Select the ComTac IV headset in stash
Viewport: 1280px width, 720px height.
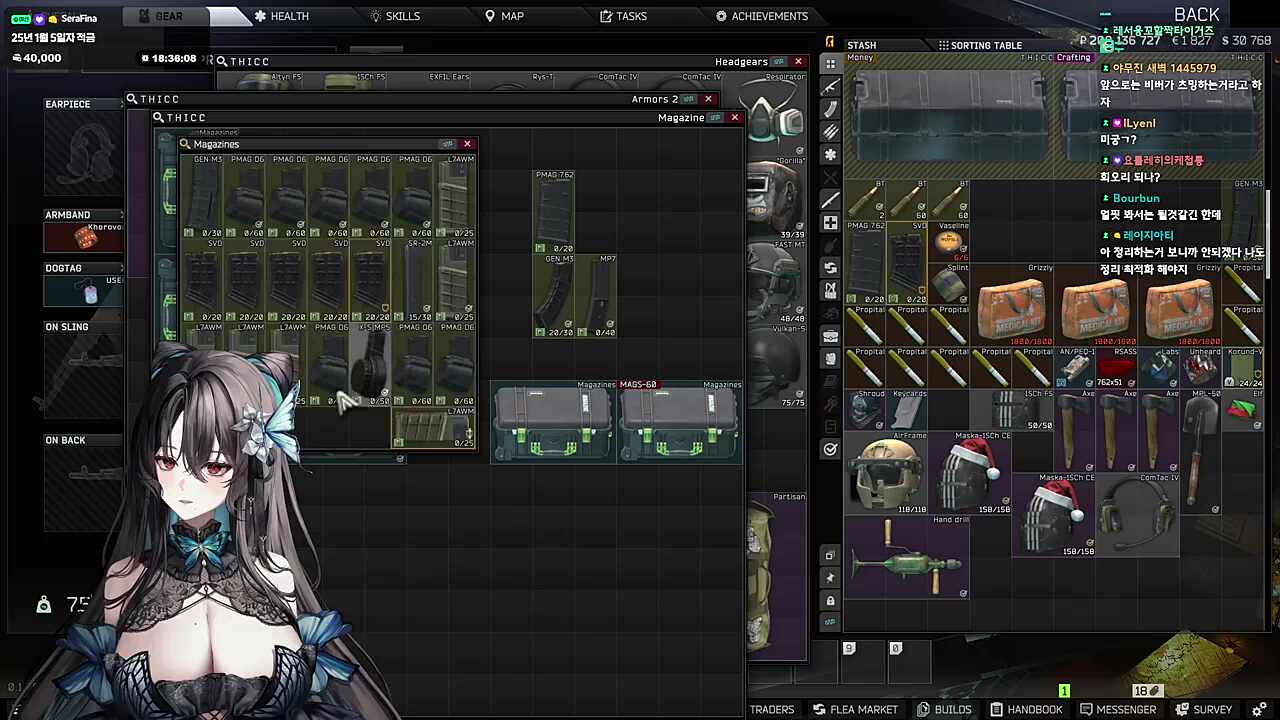(x=1137, y=515)
